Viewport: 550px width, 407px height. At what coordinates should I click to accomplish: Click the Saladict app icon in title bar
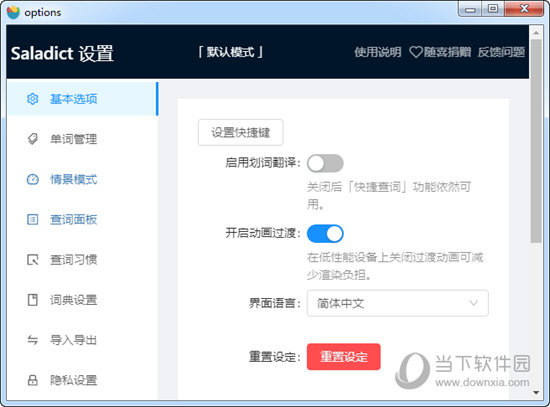13,12
